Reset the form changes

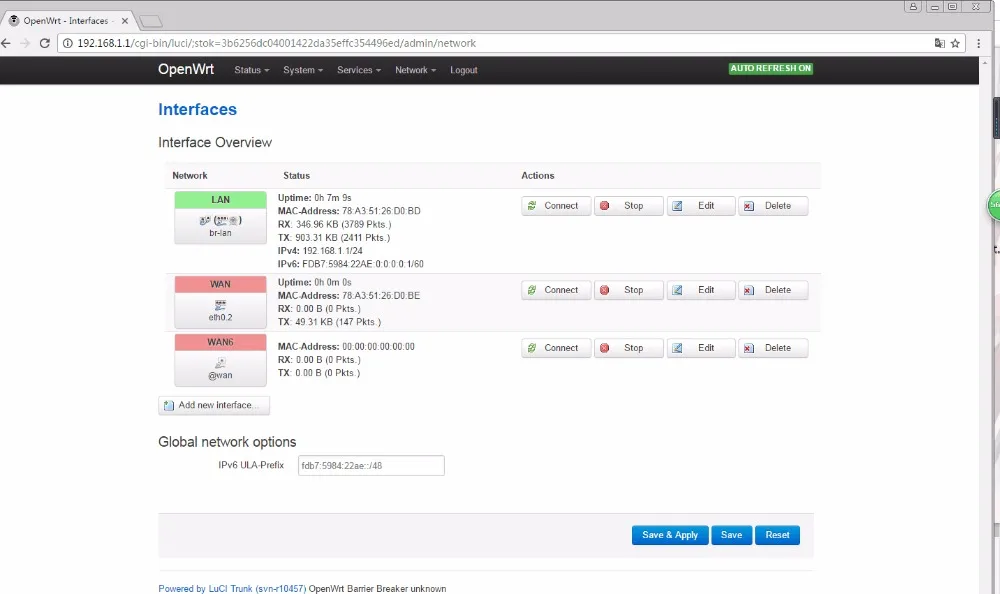click(x=777, y=535)
